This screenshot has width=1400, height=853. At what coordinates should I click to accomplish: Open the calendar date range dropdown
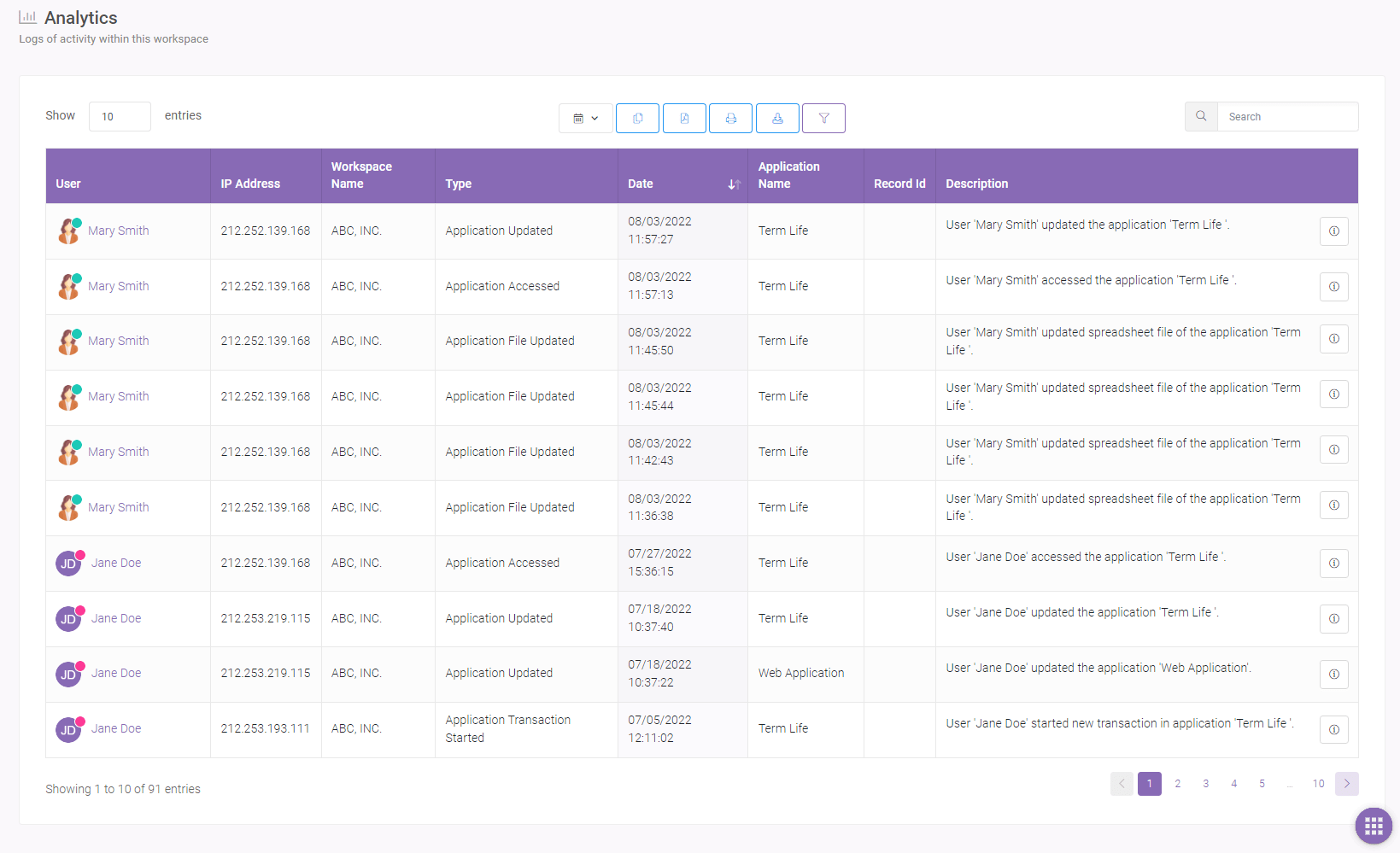[586, 119]
